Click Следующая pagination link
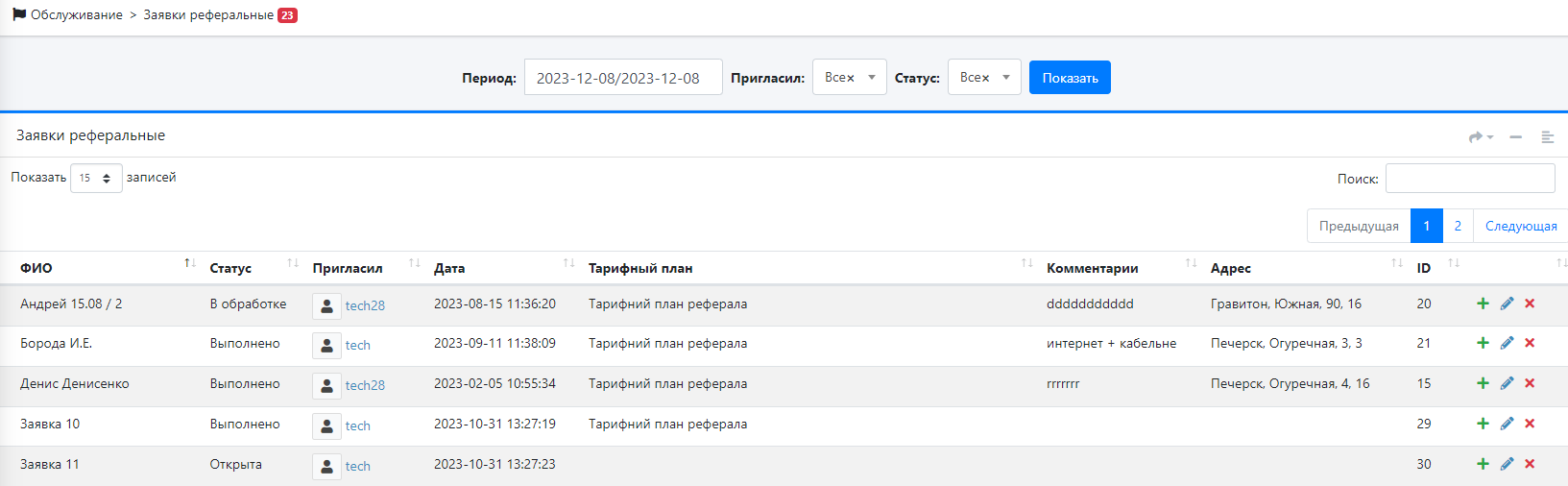Image resolution: width=1568 pixels, height=486 pixels. coord(1520,226)
